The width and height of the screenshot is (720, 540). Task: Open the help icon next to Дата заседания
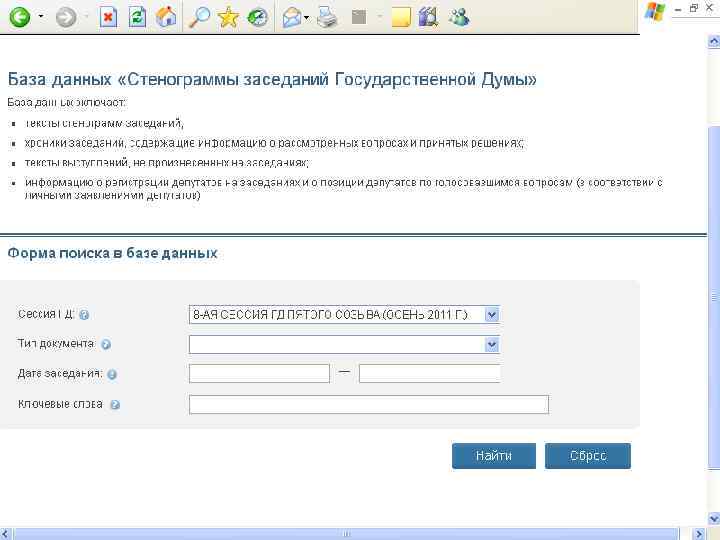tap(112, 375)
